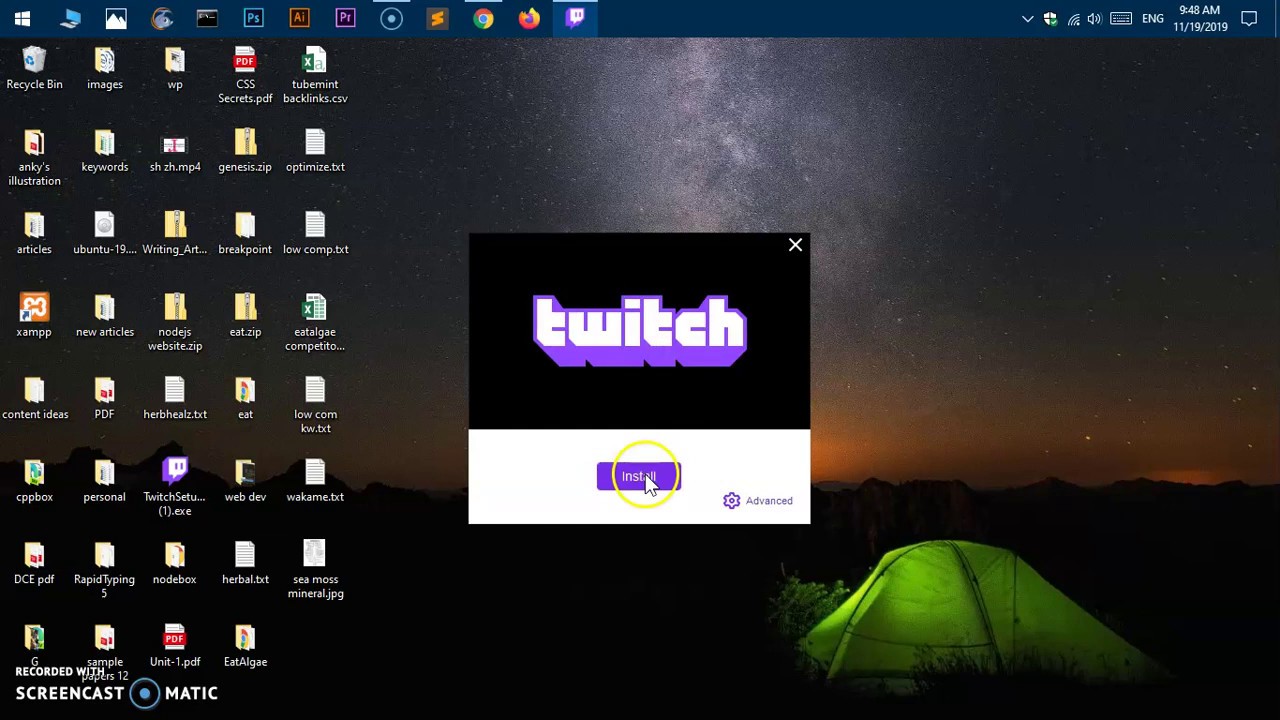Open Firefox from the taskbar
Screen dimensions: 1280x720
(x=529, y=18)
